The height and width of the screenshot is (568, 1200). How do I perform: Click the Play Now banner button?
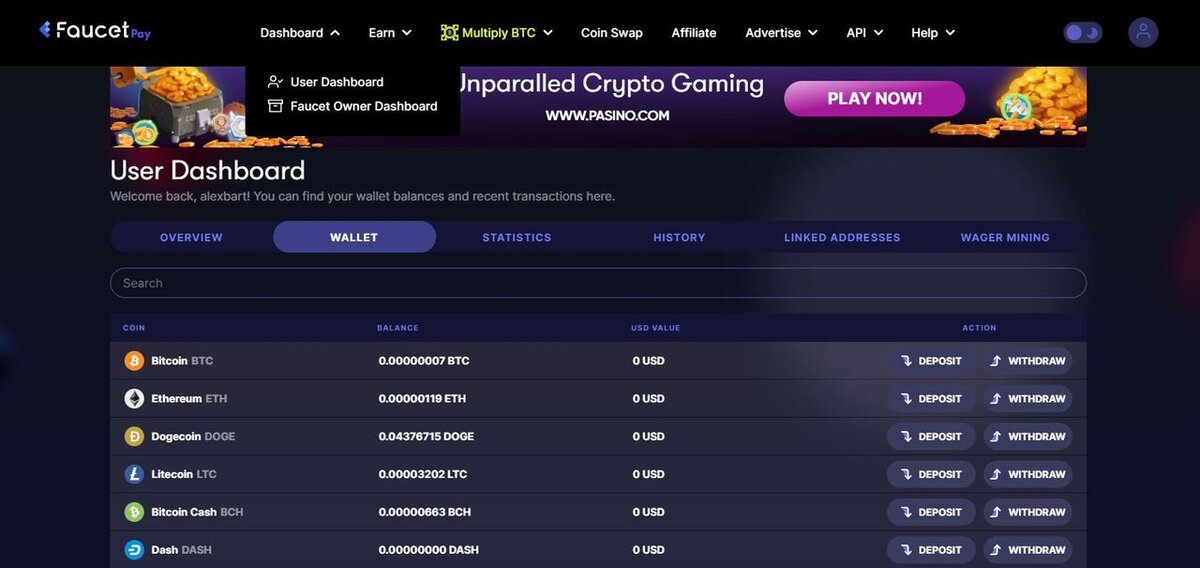tap(875, 99)
